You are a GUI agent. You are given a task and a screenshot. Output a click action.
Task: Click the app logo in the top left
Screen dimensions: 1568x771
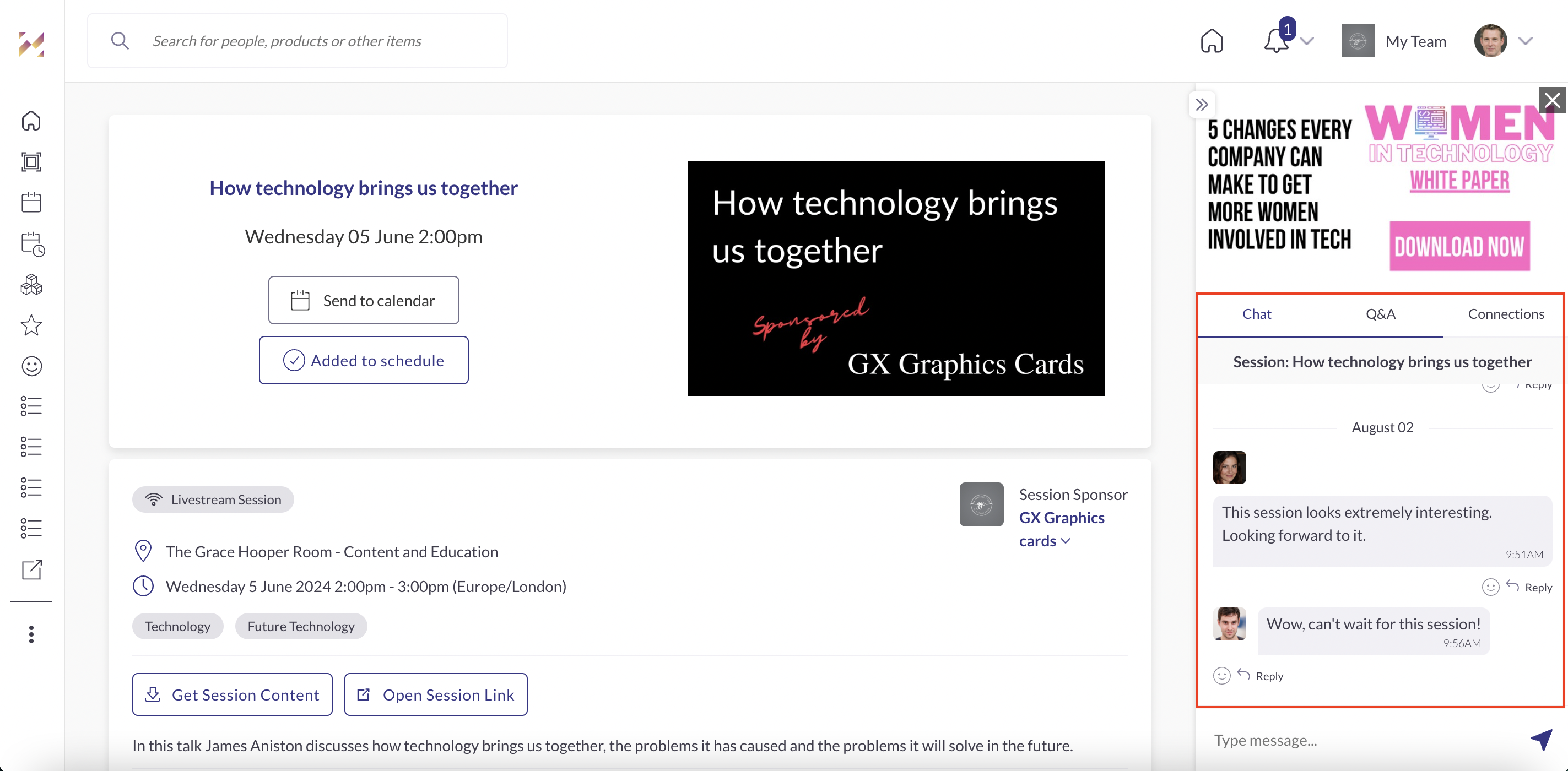click(x=31, y=44)
